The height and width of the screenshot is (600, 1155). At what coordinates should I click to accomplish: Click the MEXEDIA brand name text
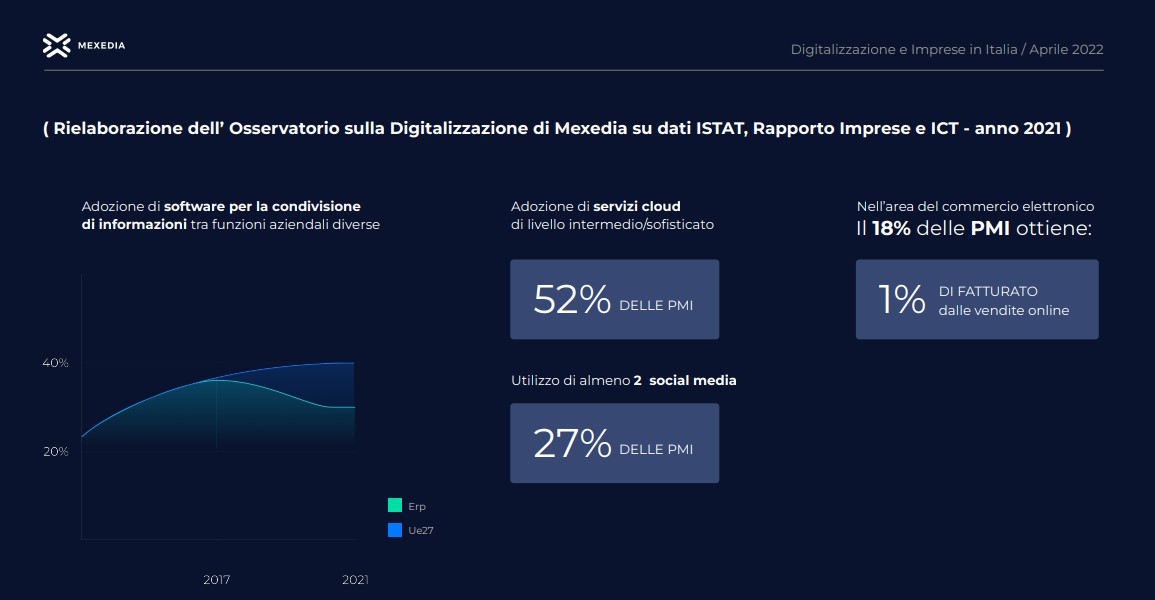pyautogui.click(x=101, y=46)
